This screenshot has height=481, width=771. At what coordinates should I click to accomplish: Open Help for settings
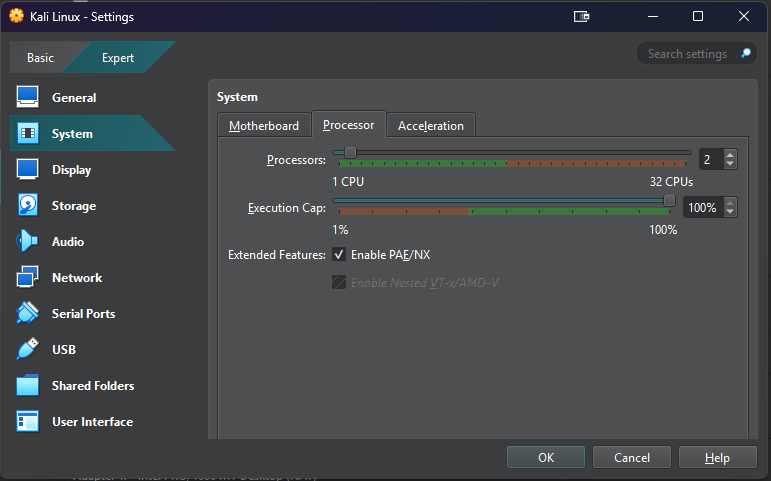717,457
